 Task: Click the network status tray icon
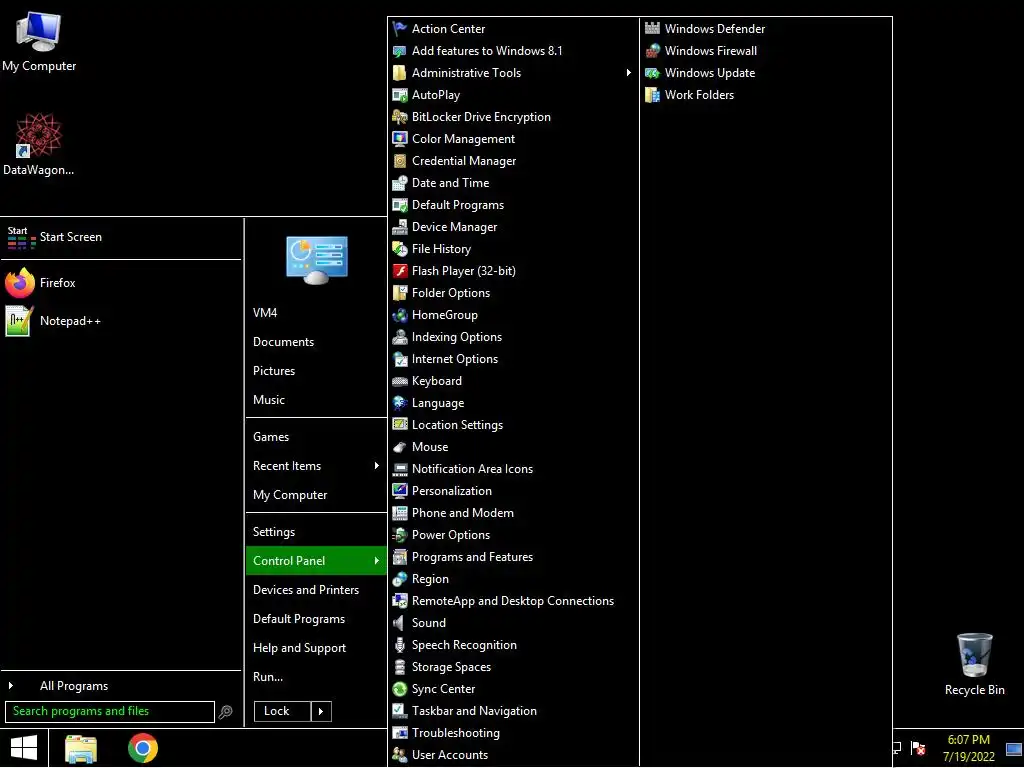pyautogui.click(x=897, y=748)
